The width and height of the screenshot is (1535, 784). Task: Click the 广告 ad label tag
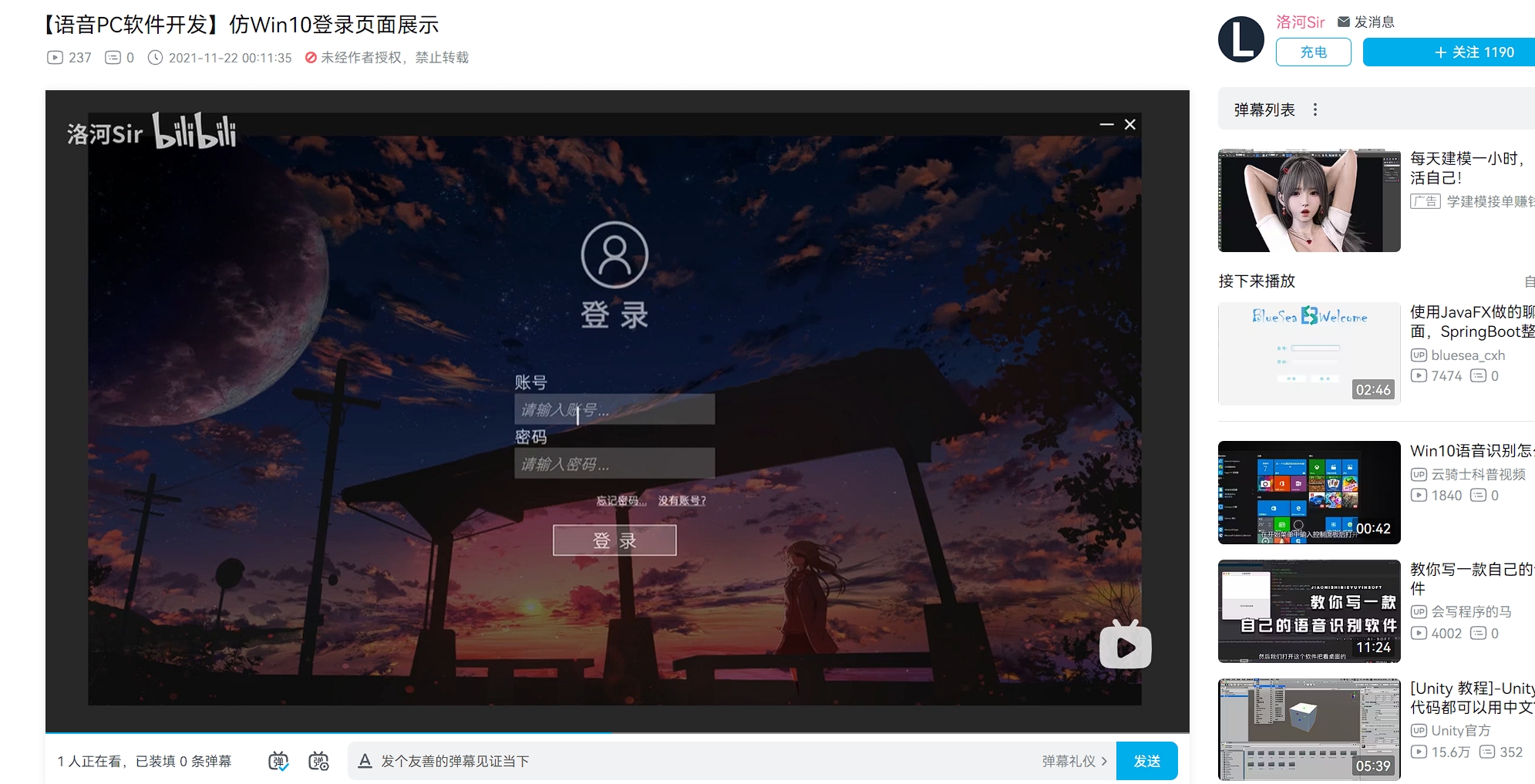(x=1425, y=201)
